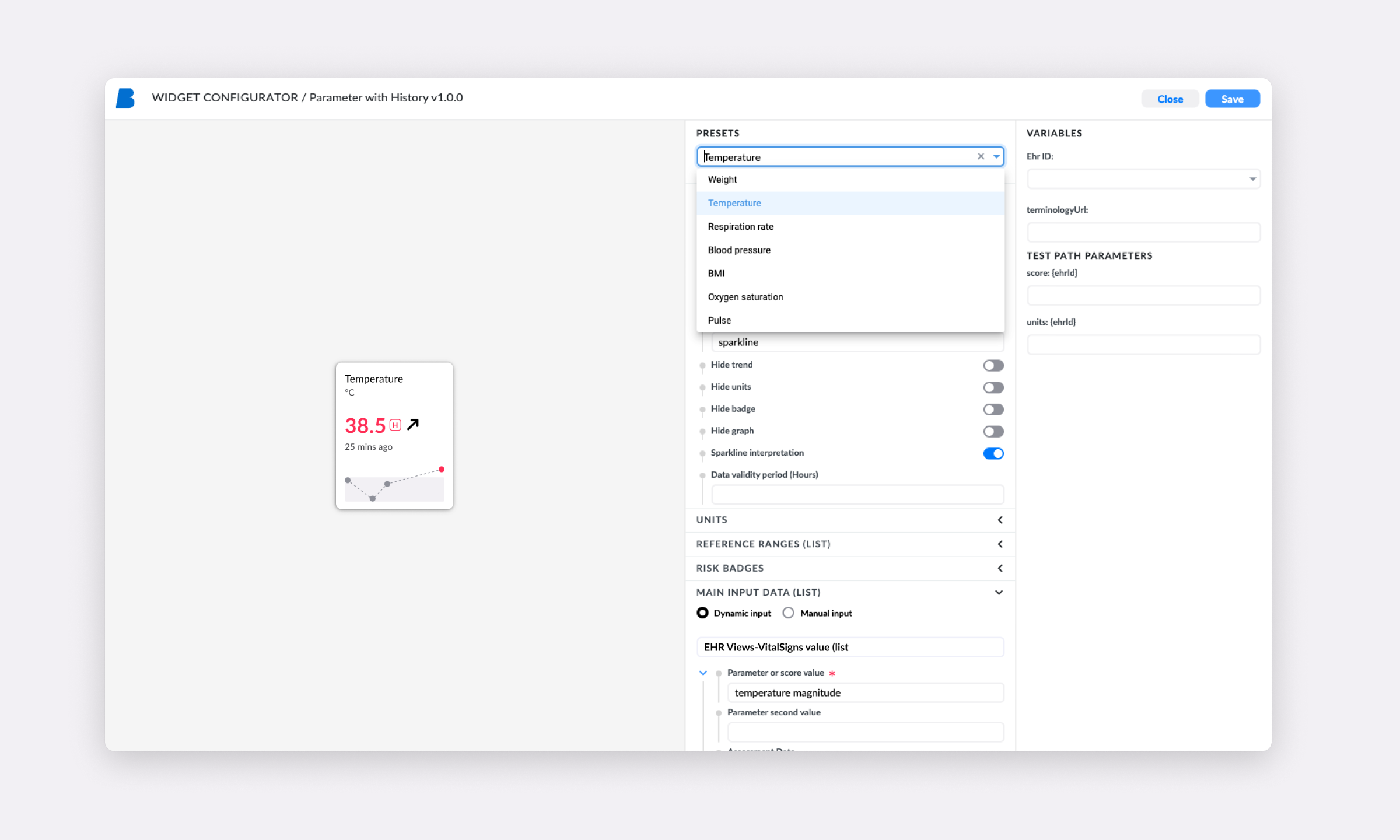Select Temperature preset option
Screen dimensions: 1400x840
(850, 203)
